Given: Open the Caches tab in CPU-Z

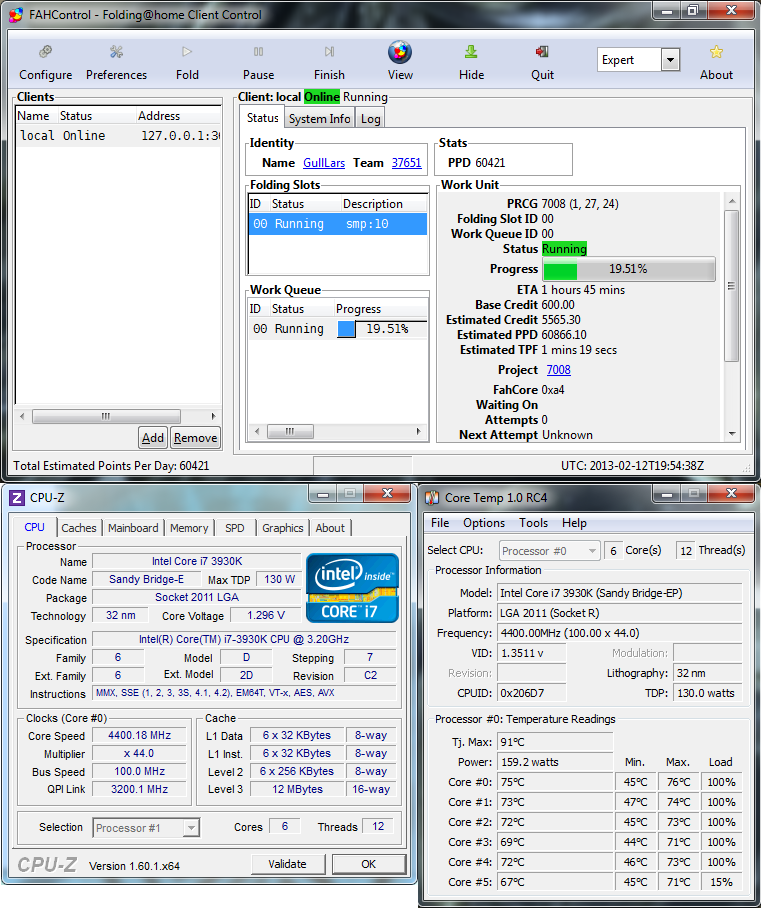Looking at the screenshot, I should pos(79,528).
